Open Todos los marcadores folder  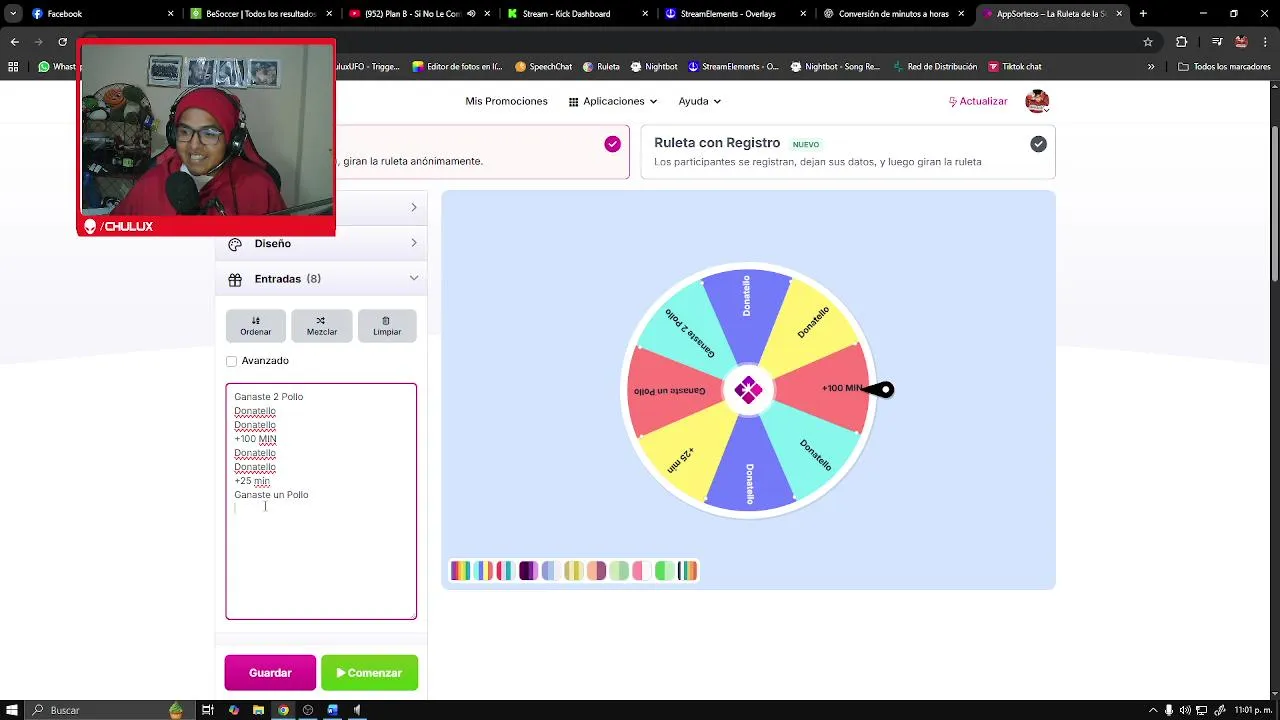[1224, 67]
